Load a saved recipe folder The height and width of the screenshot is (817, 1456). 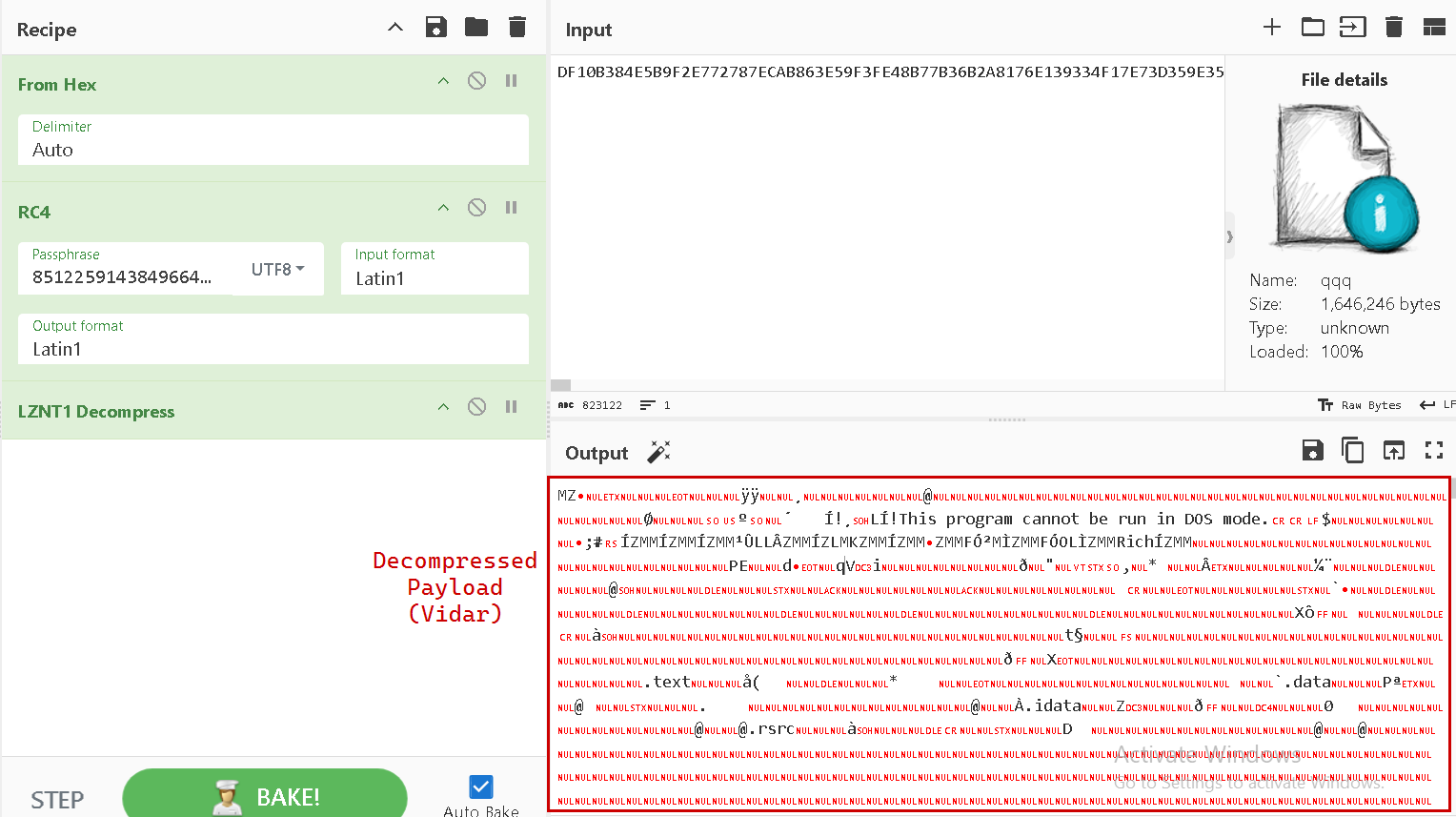click(476, 28)
